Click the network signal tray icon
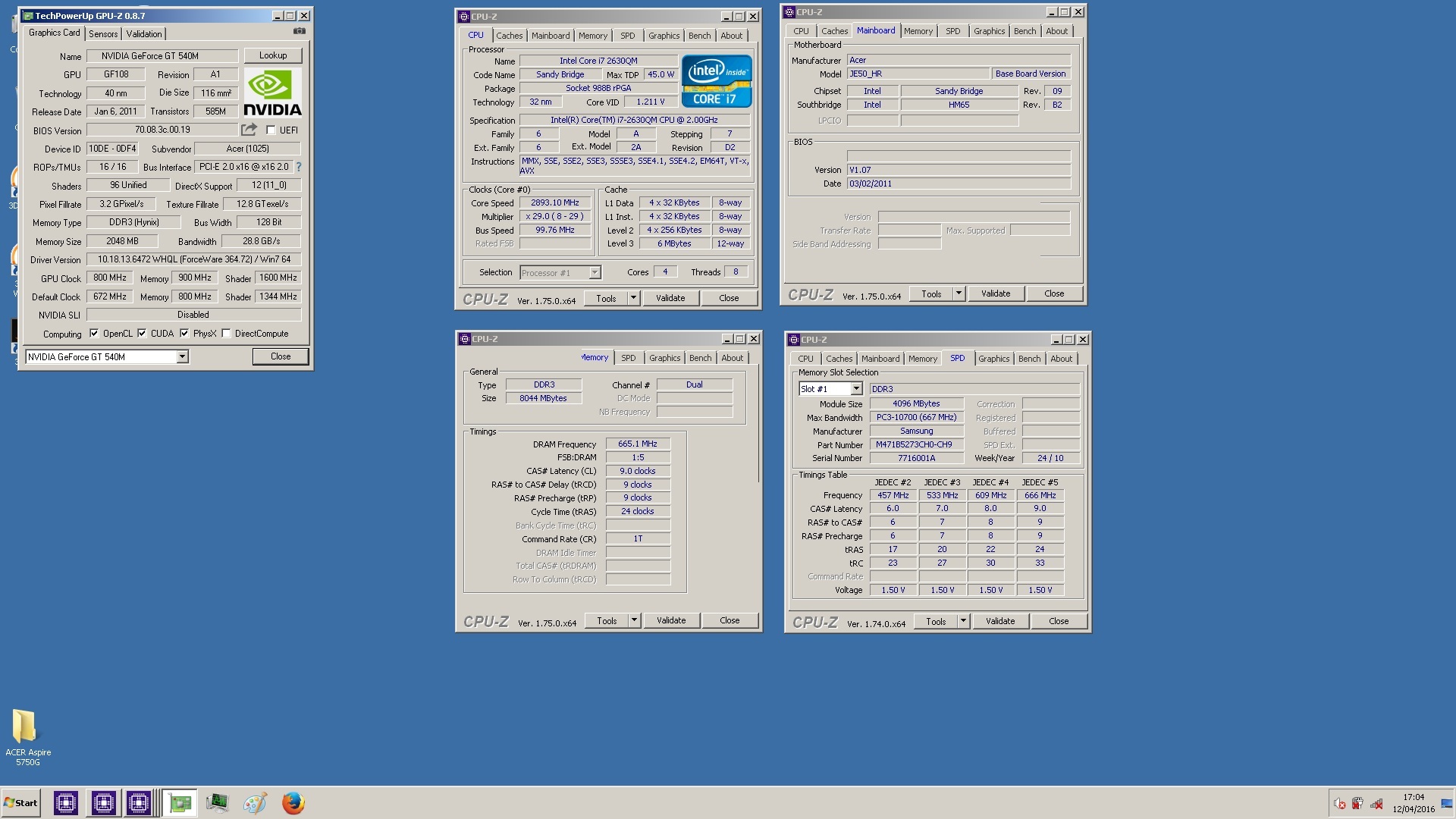 pos(1376,804)
